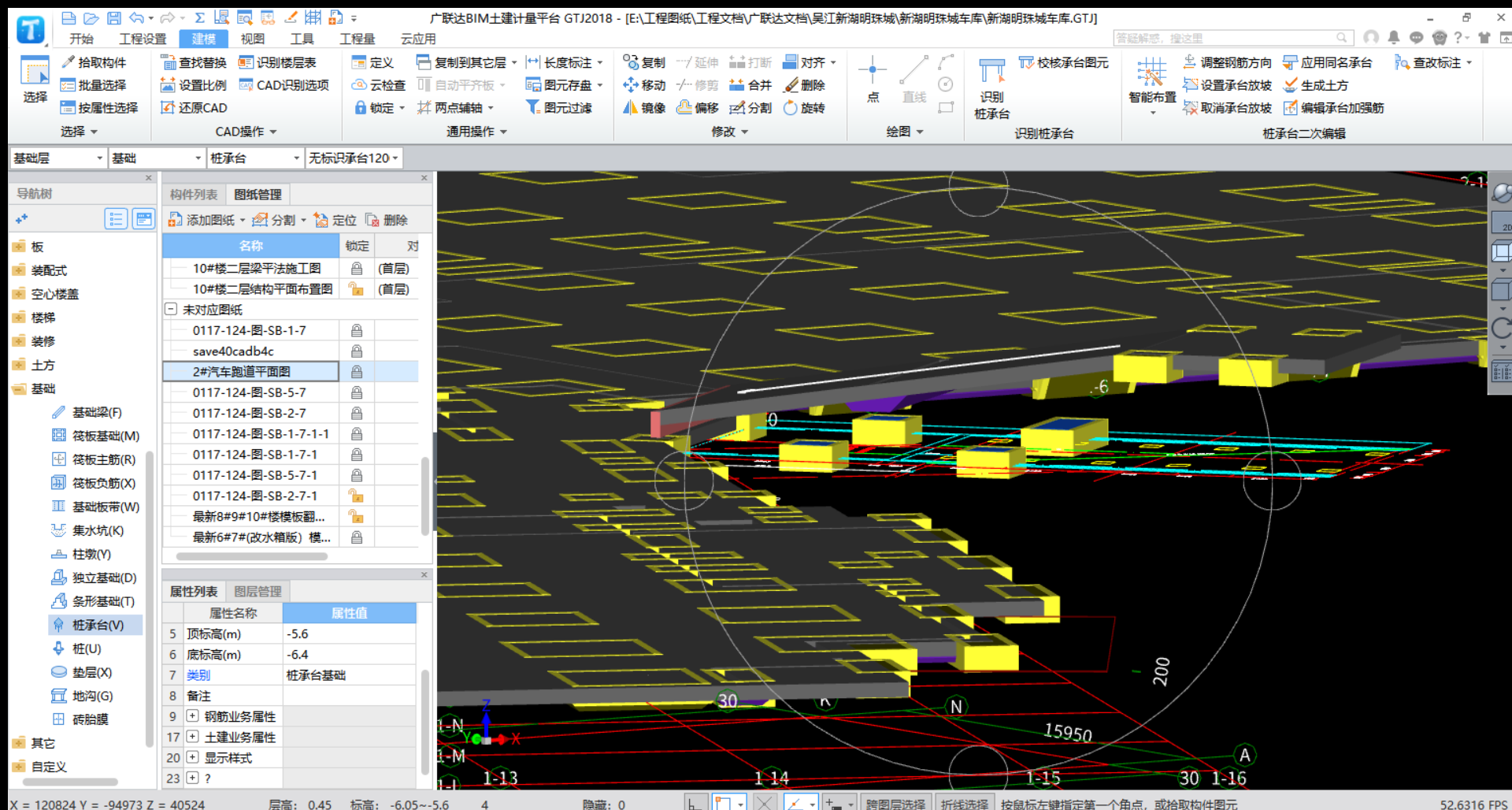Click the search box in title bar
Screen dimensions: 1512x810
tap(1232, 38)
